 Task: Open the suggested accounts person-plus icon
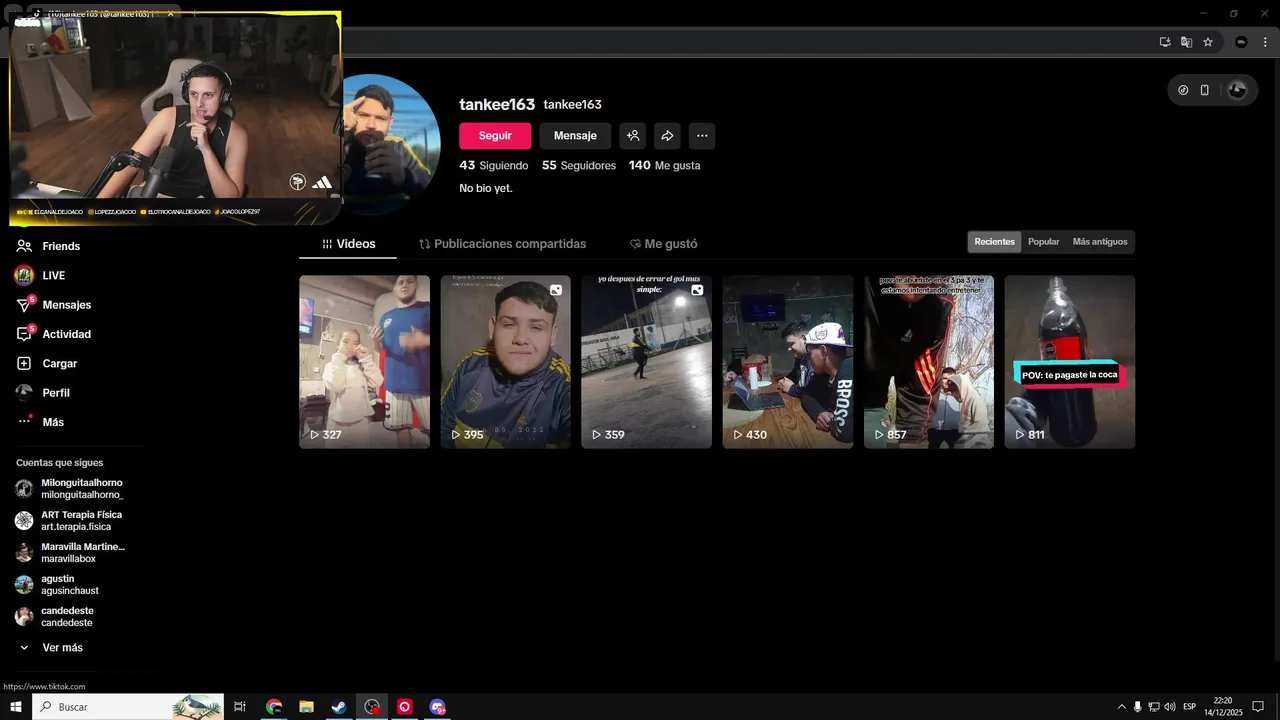(633, 136)
